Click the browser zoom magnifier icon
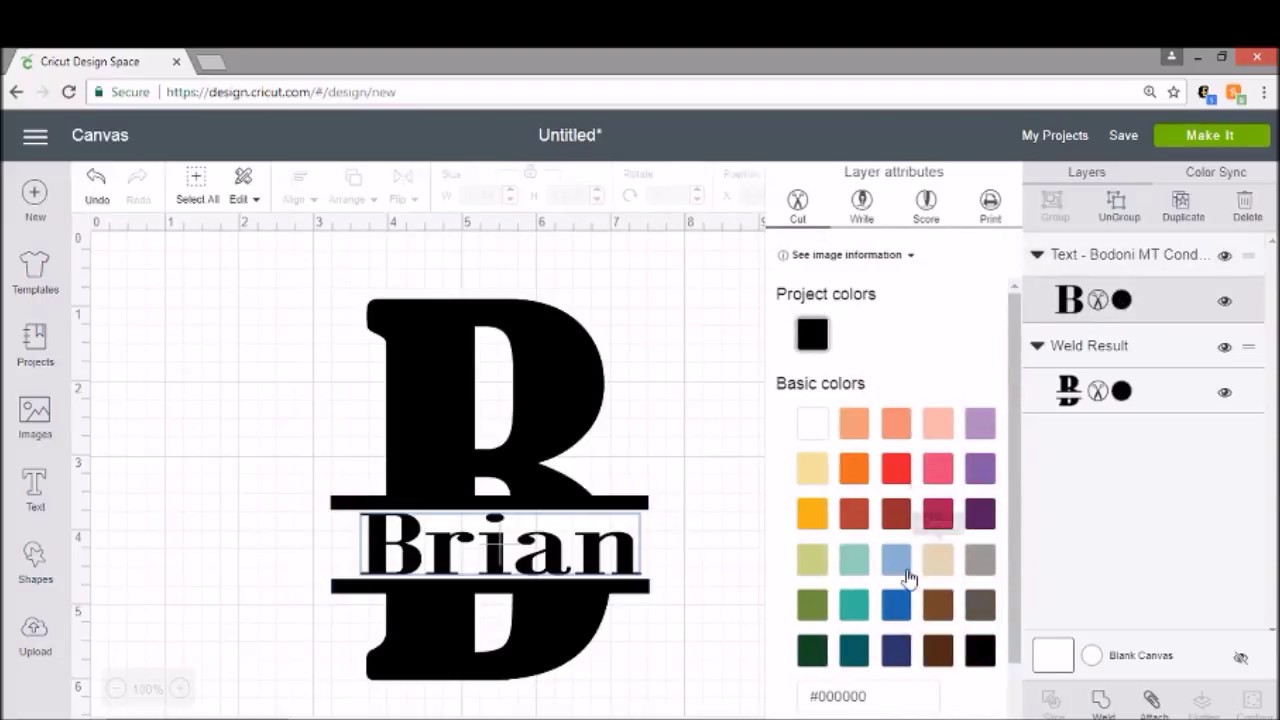Image resolution: width=1280 pixels, height=720 pixels. (1150, 92)
